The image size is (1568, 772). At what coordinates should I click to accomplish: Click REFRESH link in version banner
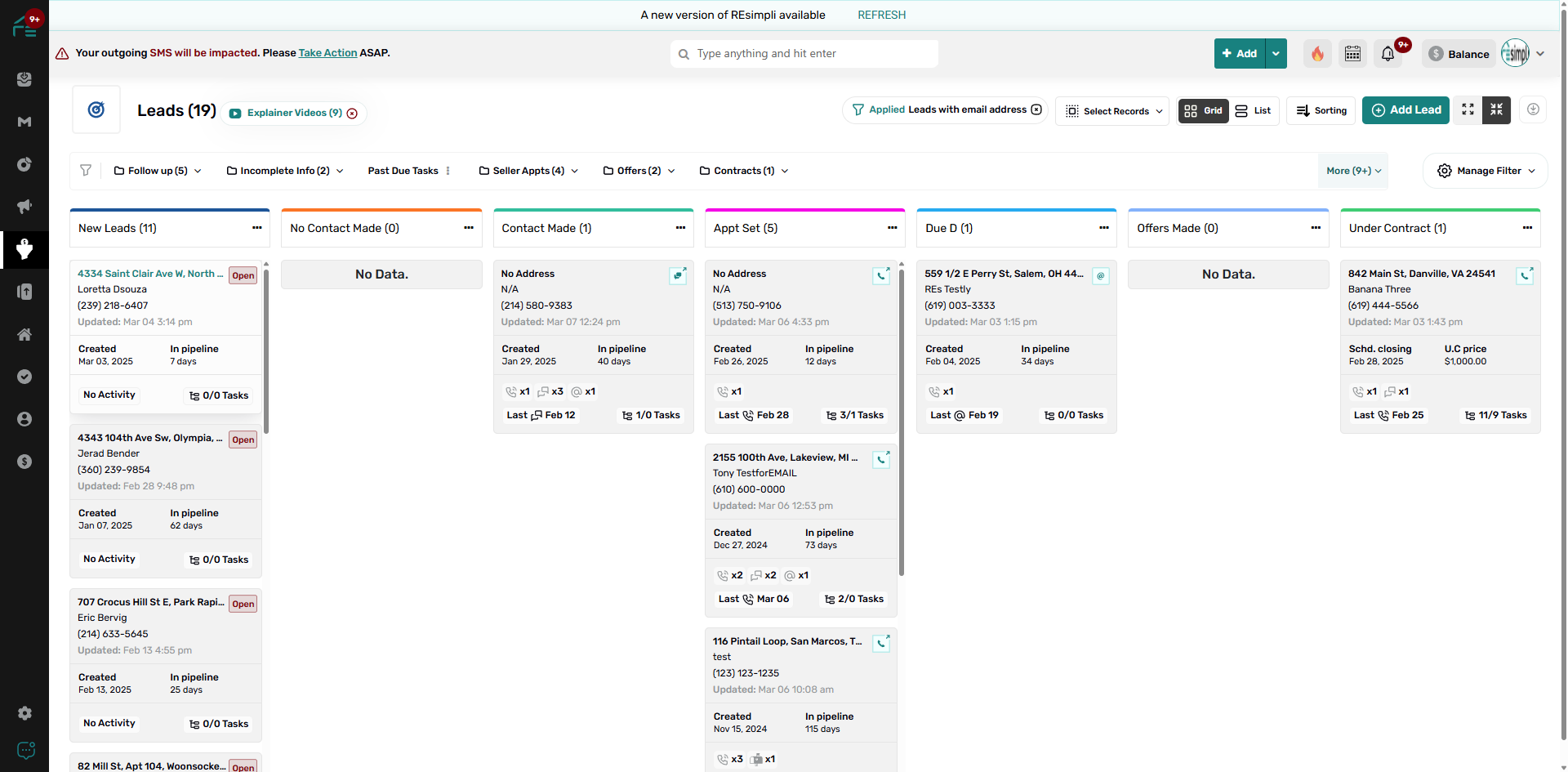pyautogui.click(x=881, y=15)
